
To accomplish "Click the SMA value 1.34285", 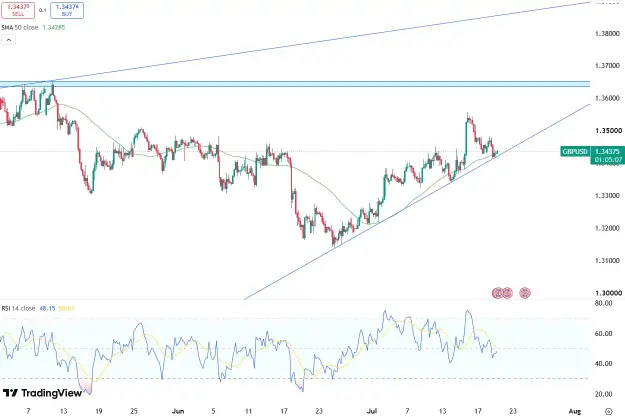I will click(x=54, y=28).
